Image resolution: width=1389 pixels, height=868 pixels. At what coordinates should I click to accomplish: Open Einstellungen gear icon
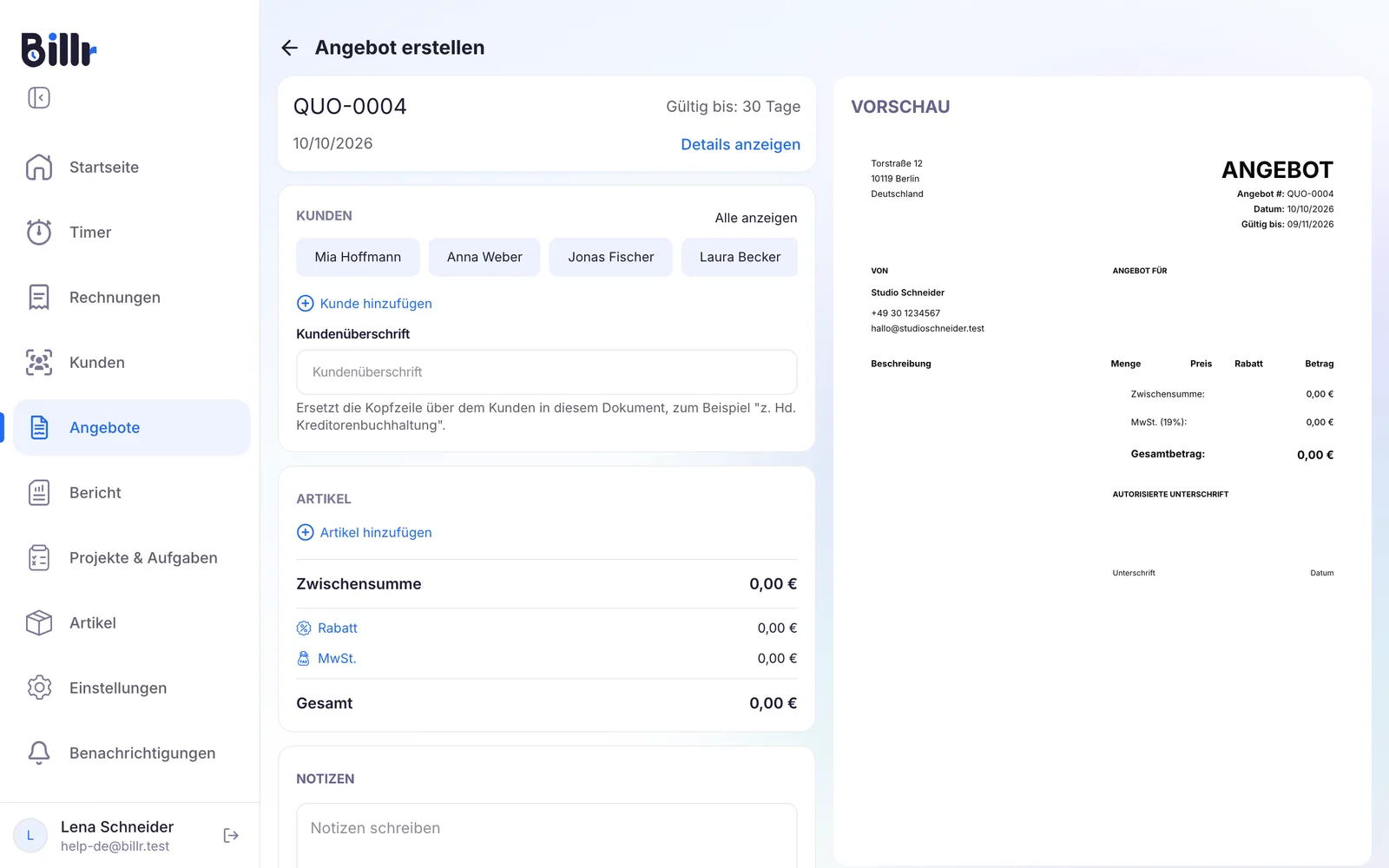tap(39, 687)
